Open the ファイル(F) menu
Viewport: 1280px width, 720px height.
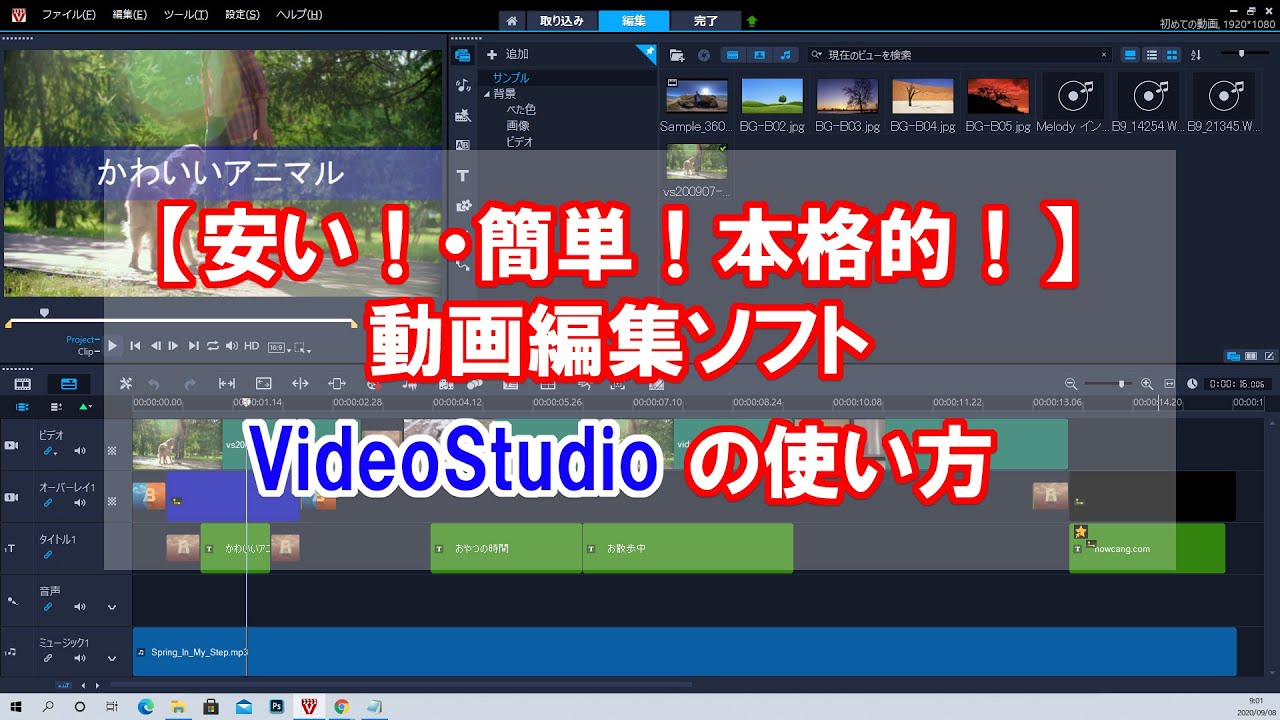[x=68, y=15]
